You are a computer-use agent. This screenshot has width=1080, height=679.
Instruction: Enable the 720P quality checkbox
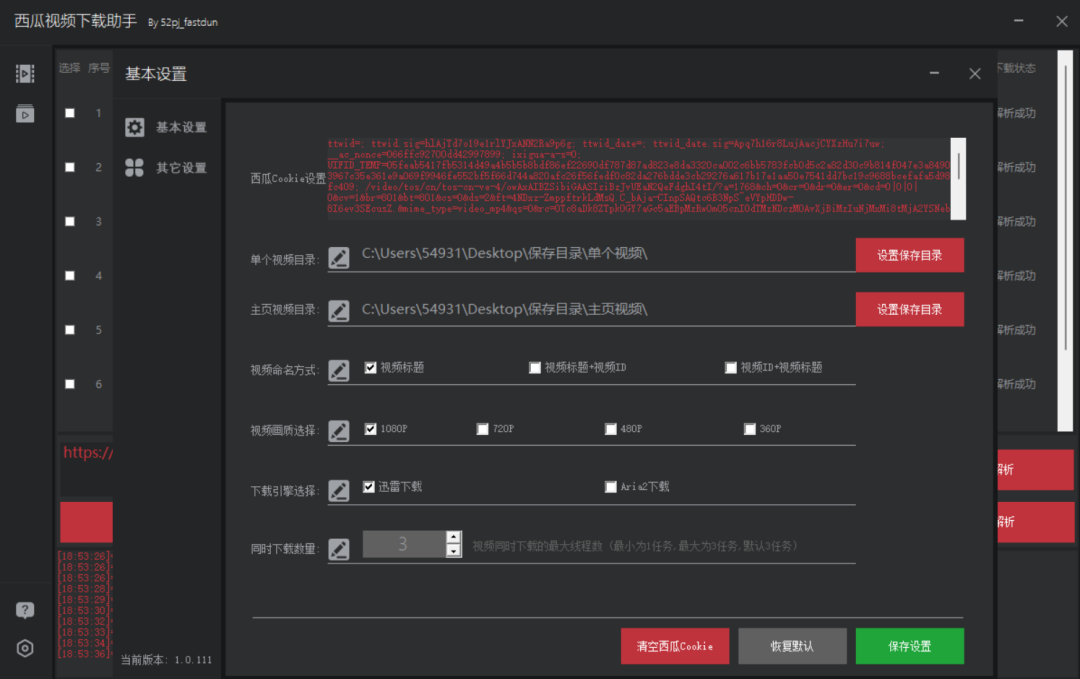pos(483,429)
